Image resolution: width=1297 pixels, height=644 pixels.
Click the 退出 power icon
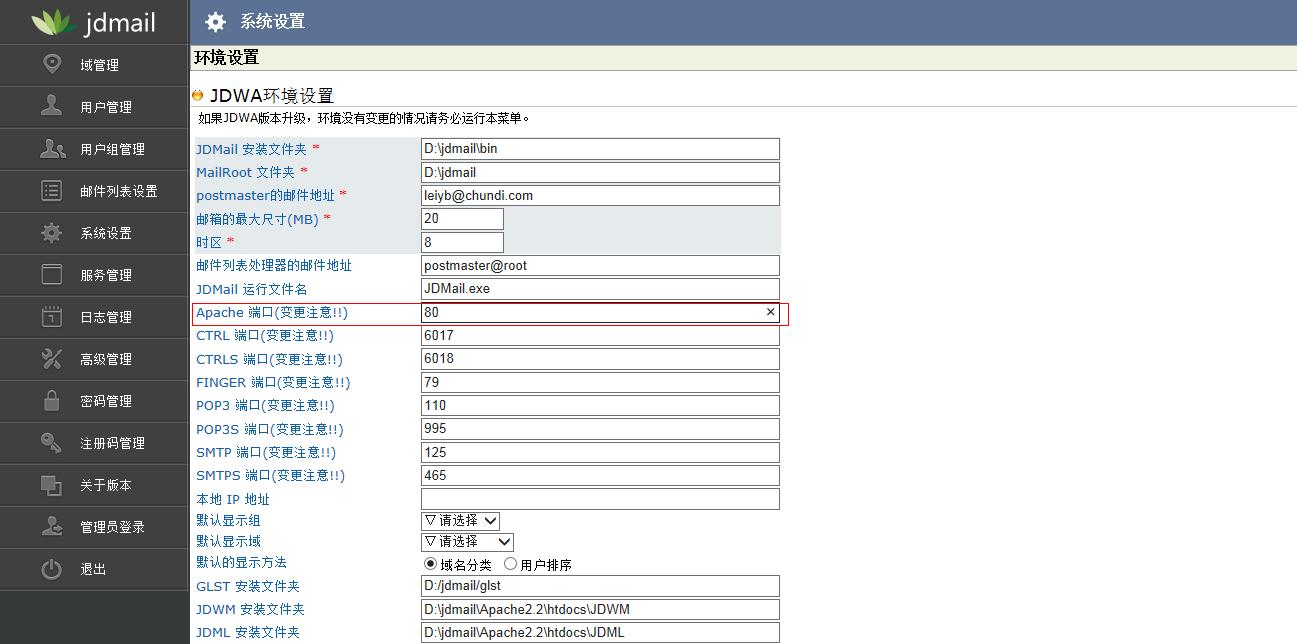point(52,568)
